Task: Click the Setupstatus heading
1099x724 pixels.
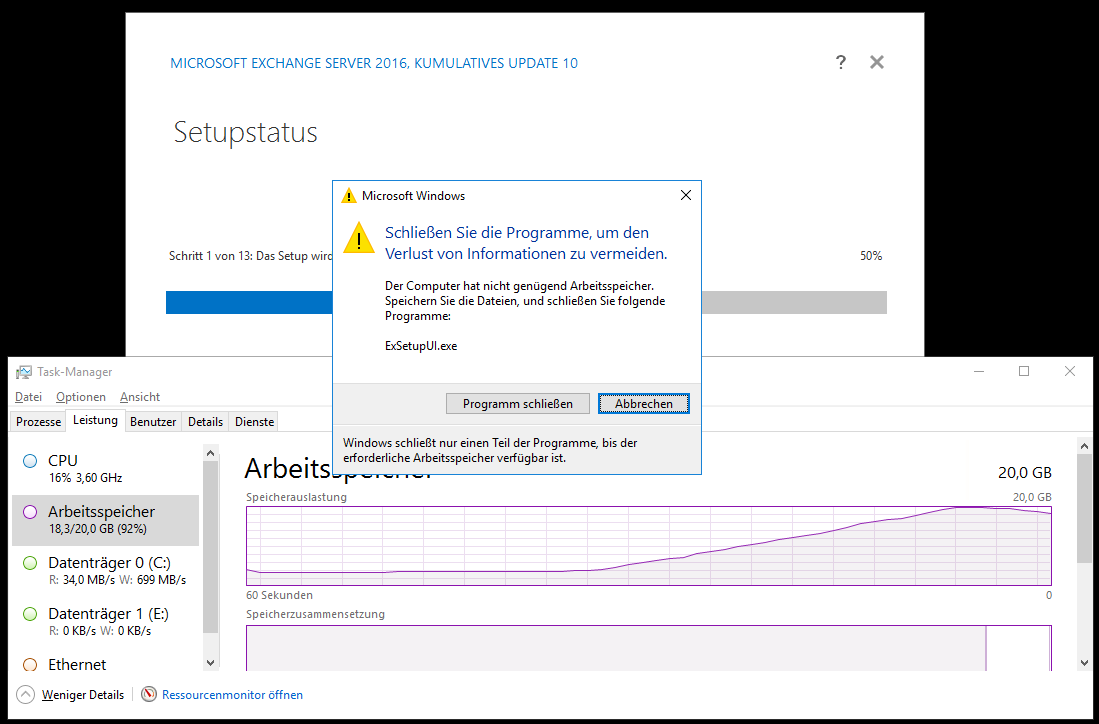Action: [x=245, y=132]
